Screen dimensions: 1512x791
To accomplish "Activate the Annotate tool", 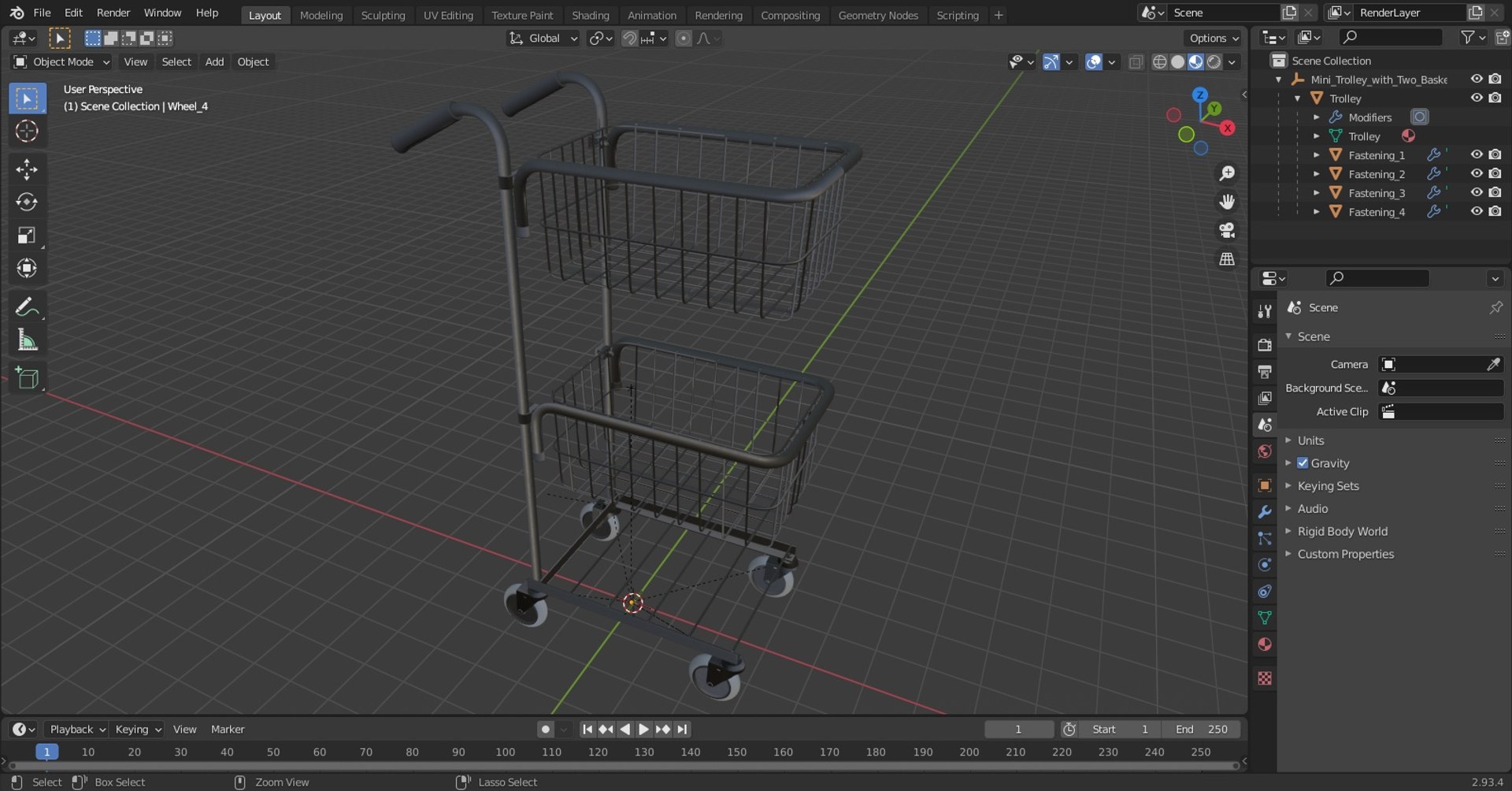I will [x=27, y=306].
